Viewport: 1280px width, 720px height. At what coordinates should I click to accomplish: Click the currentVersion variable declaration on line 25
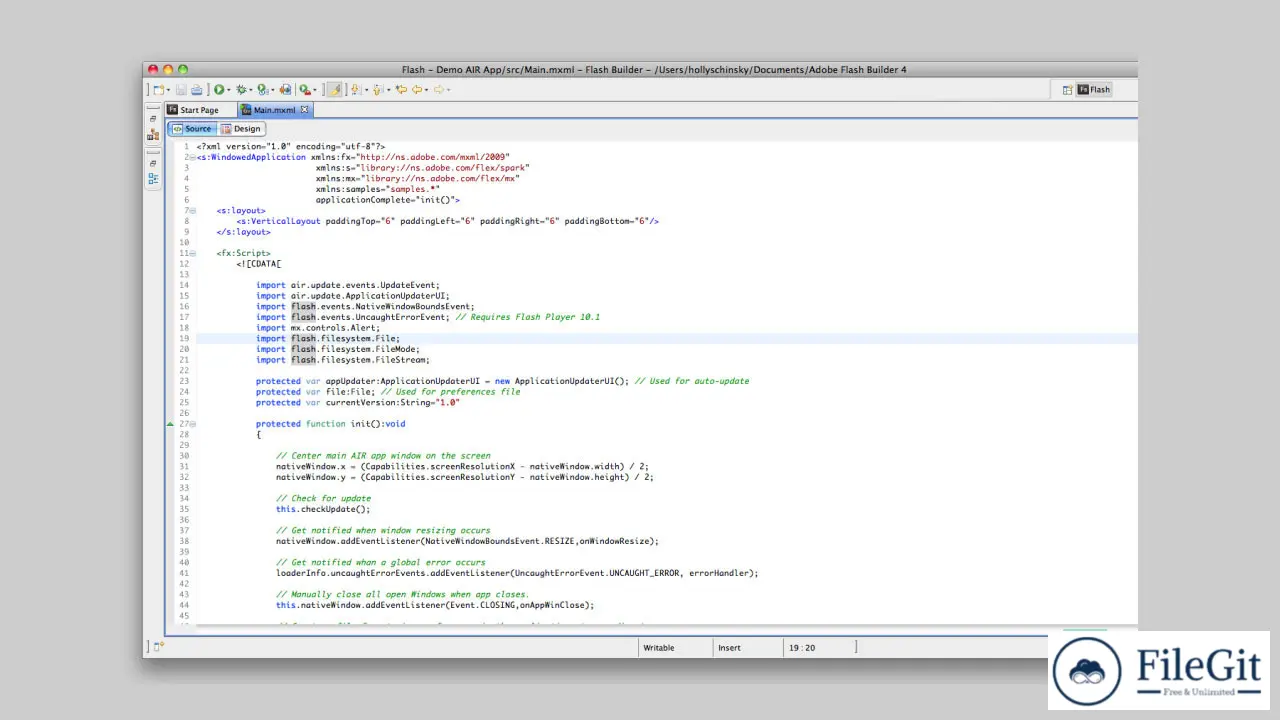[358, 403]
